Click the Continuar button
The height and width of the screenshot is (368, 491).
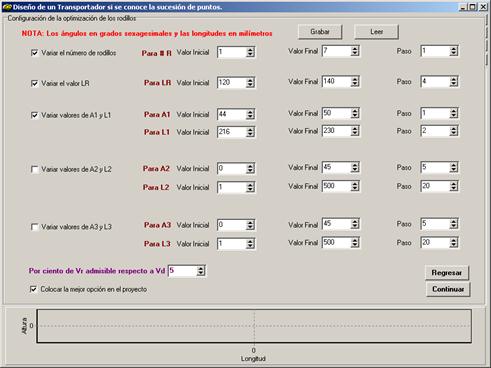pyautogui.click(x=448, y=289)
